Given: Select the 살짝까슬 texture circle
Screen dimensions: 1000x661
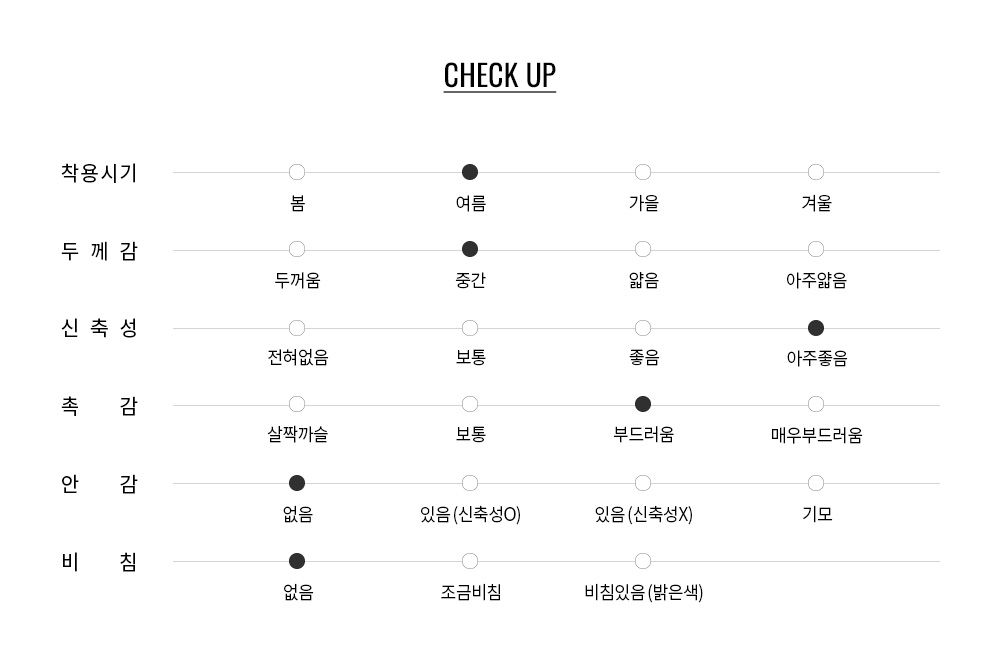Looking at the screenshot, I should 297,405.
